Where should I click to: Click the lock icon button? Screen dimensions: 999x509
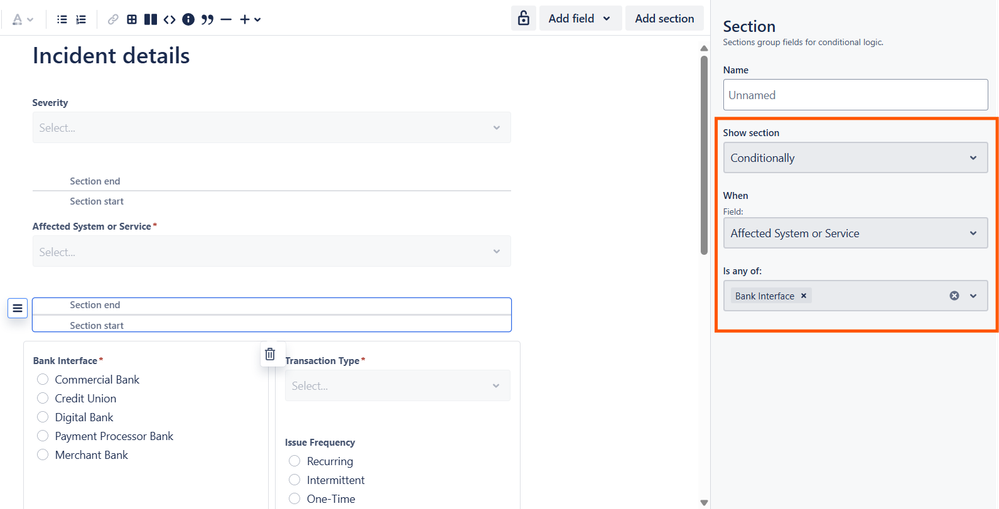pos(524,18)
